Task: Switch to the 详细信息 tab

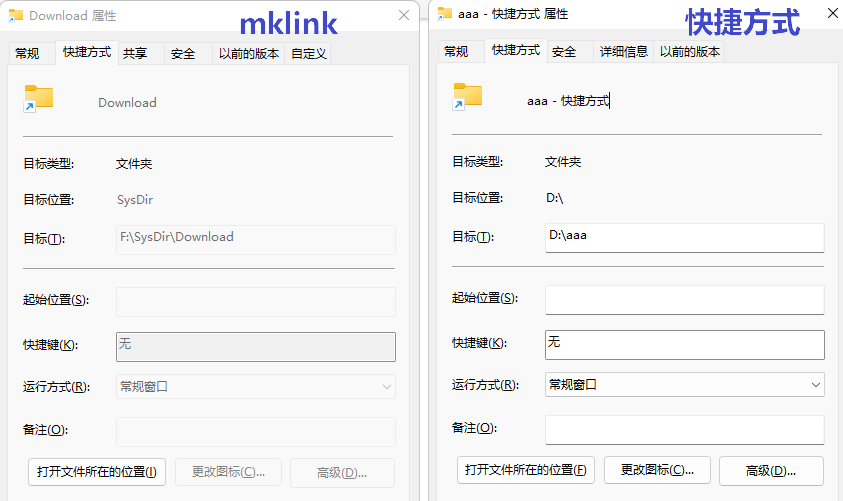Action: (623, 52)
